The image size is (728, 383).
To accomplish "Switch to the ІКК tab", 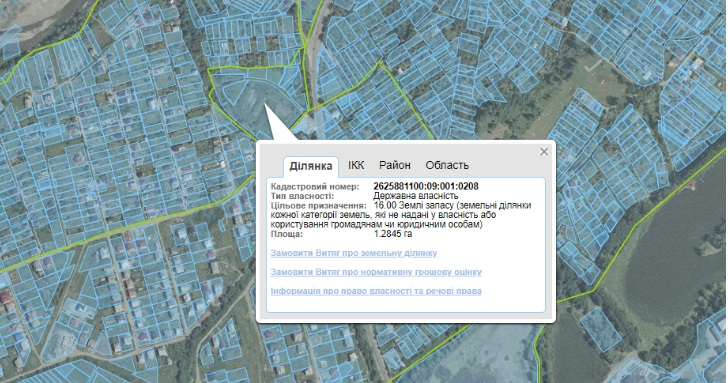I will tap(356, 165).
